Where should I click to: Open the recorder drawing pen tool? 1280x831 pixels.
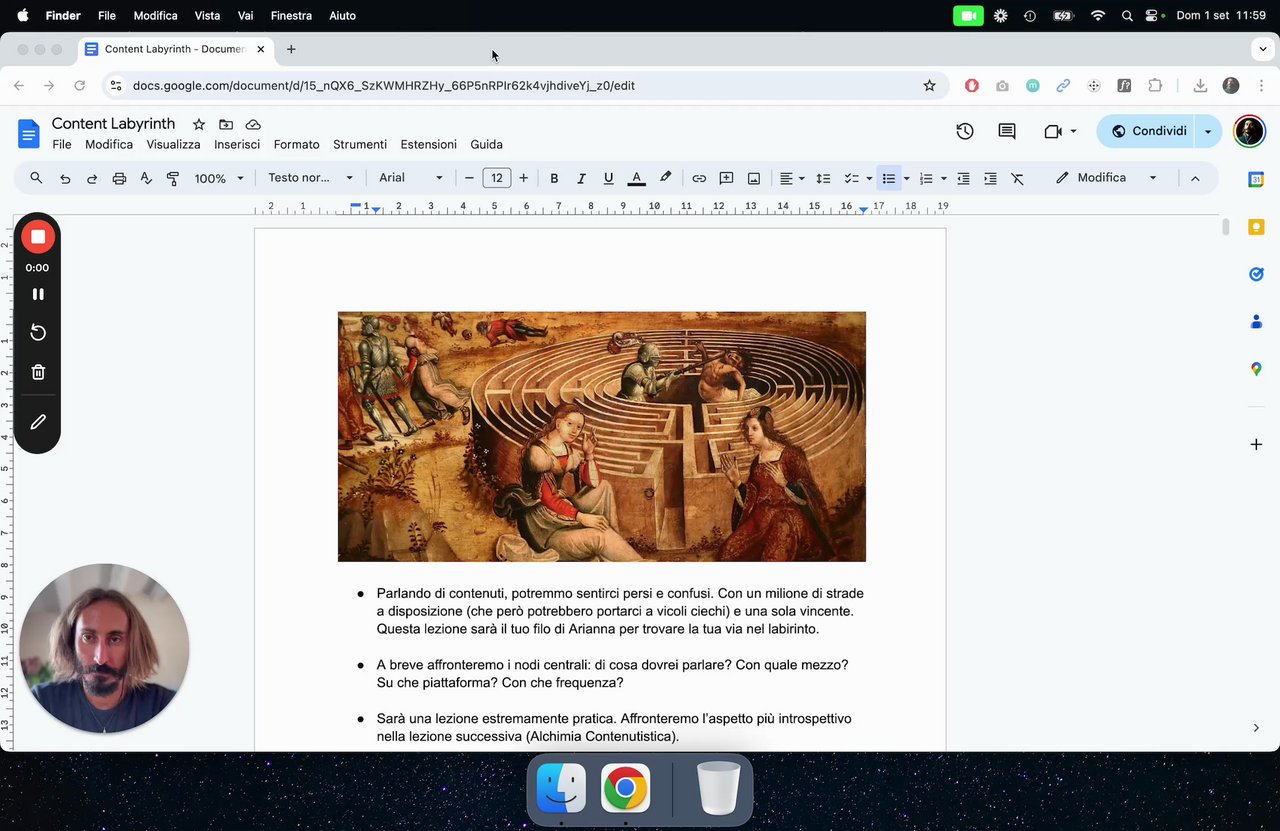pos(38,422)
